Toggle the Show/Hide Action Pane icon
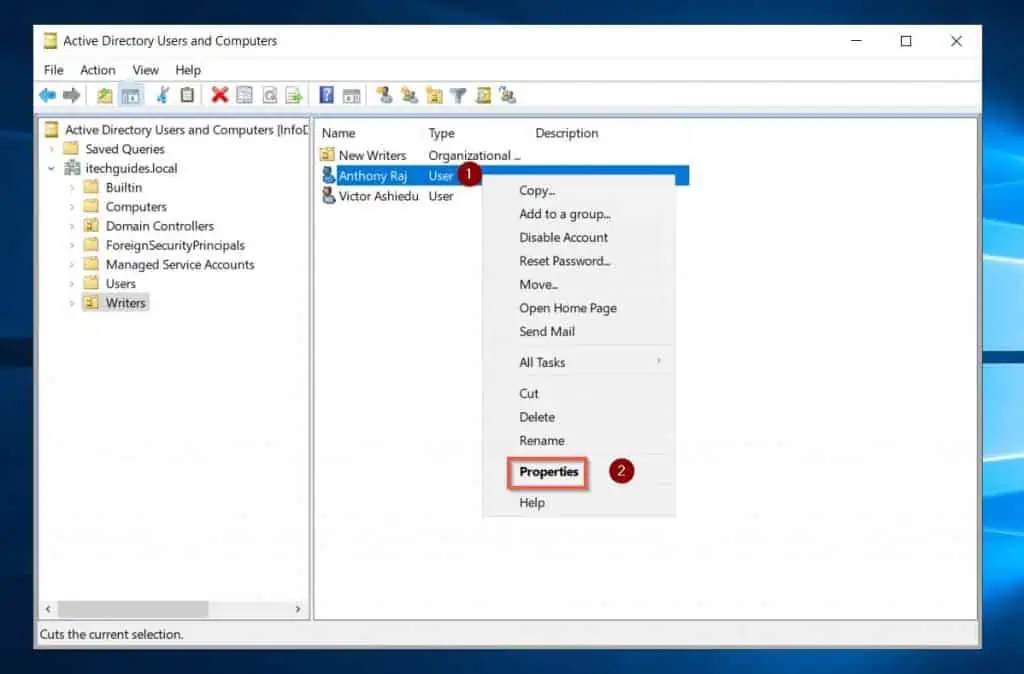This screenshot has width=1024, height=674. (351, 95)
